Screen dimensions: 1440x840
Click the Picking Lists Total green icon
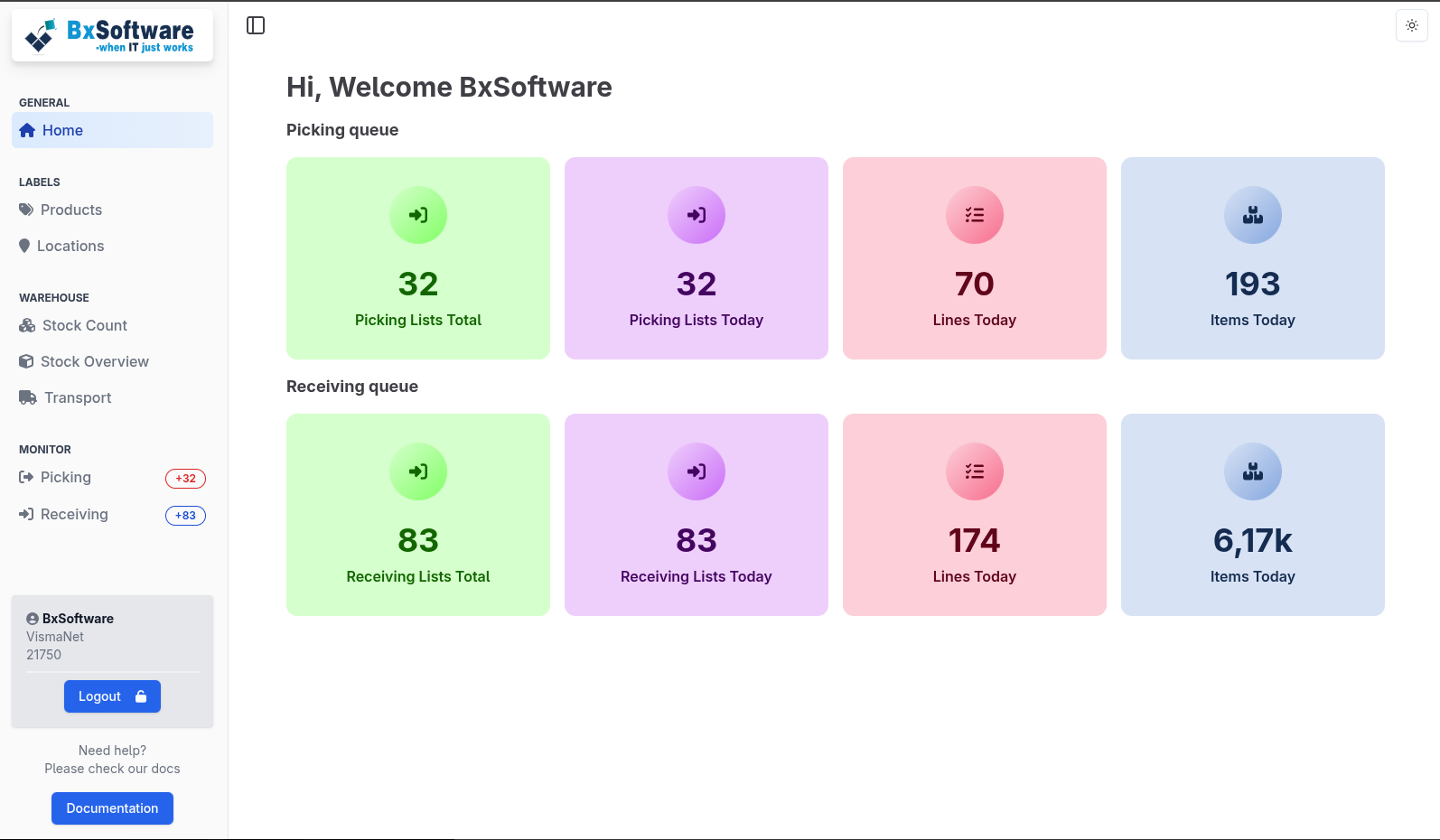tap(418, 215)
